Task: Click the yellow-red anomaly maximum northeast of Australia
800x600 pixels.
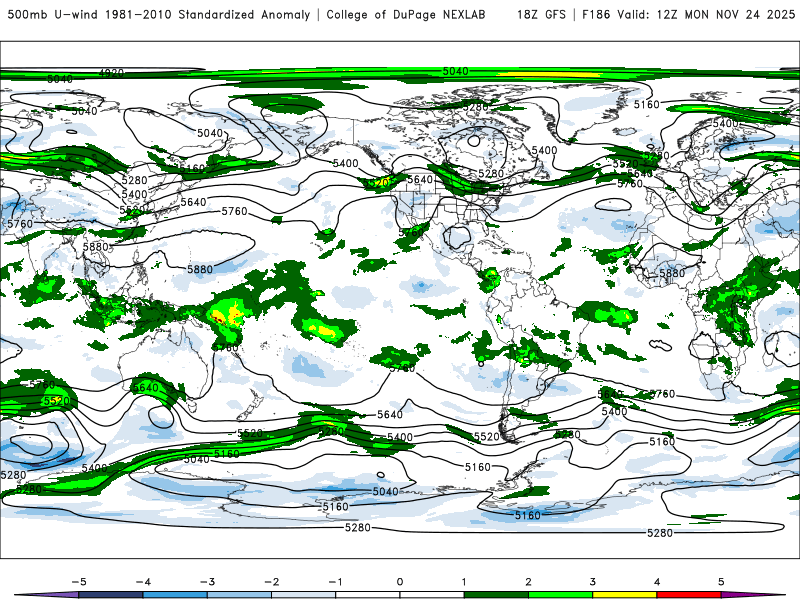Action: point(227,315)
